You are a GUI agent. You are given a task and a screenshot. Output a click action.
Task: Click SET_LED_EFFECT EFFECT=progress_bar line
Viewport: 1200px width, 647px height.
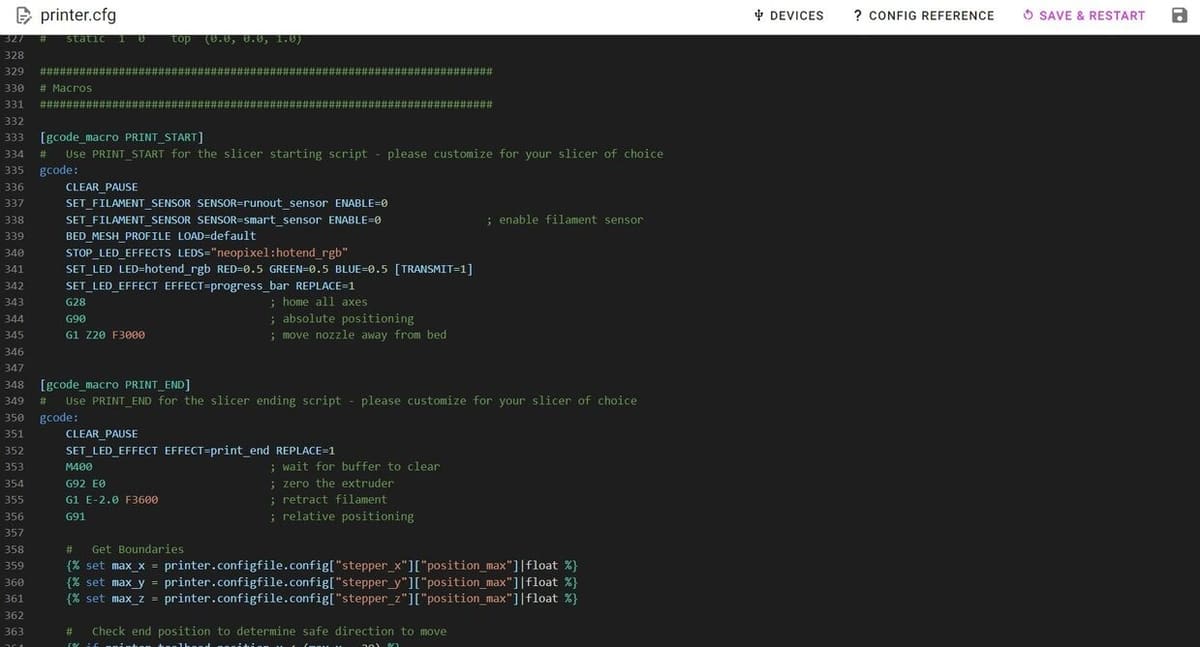(210, 286)
